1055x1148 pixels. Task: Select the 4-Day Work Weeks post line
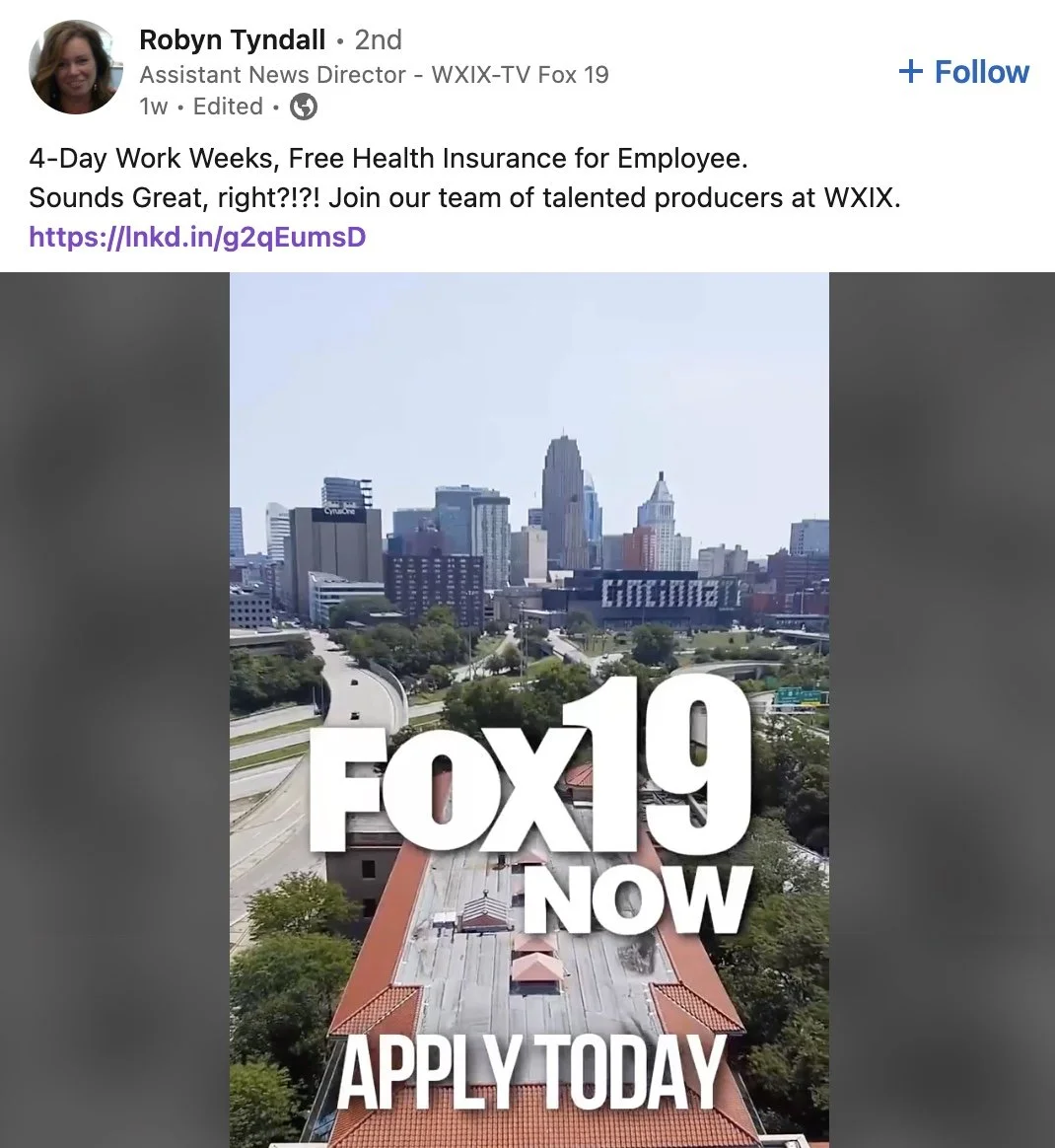coord(388,158)
